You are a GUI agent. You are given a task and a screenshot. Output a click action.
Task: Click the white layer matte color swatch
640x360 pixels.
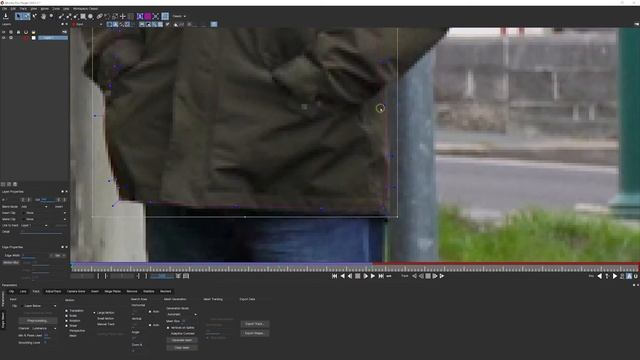[x=34, y=38]
